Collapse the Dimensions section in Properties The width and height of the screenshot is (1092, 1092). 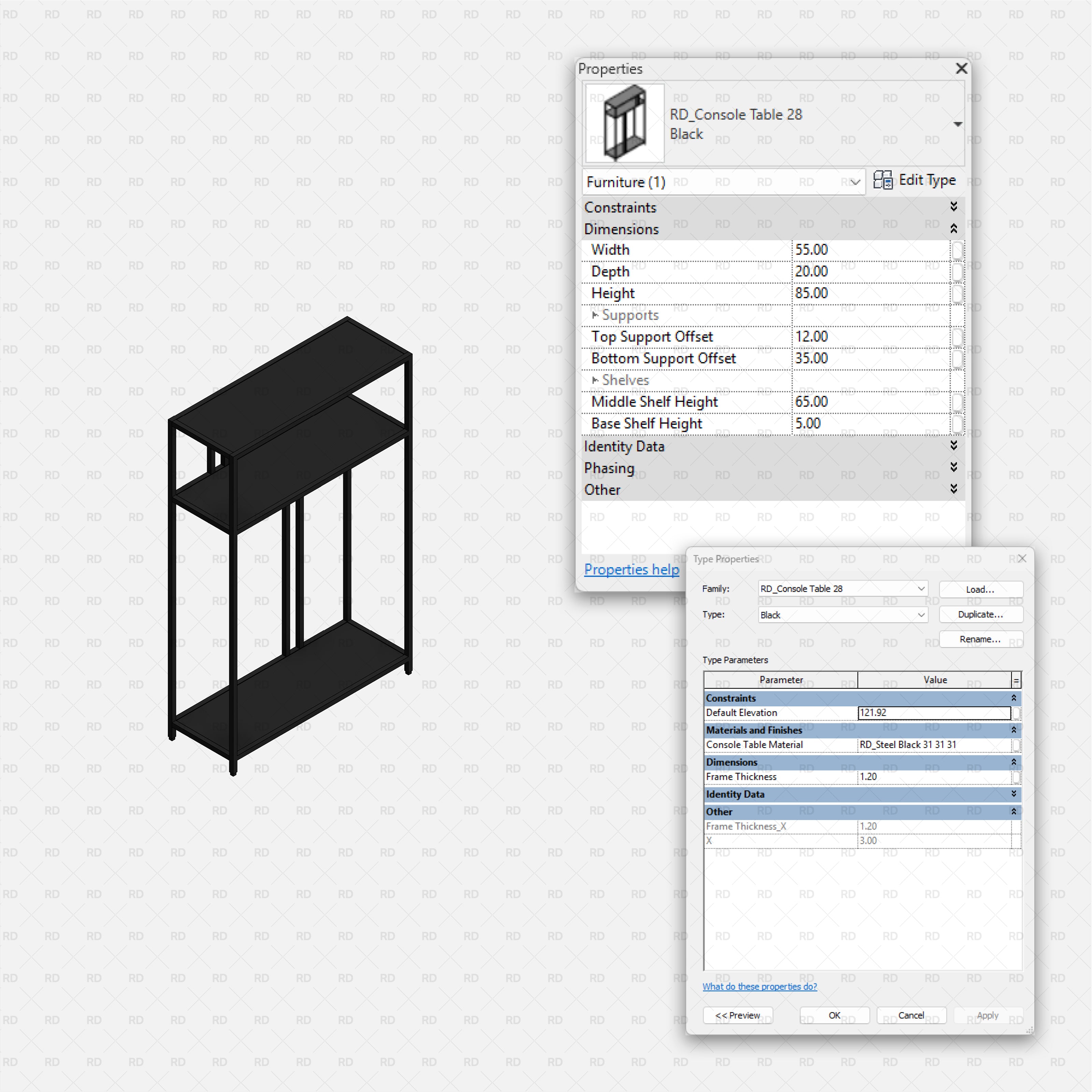point(953,229)
